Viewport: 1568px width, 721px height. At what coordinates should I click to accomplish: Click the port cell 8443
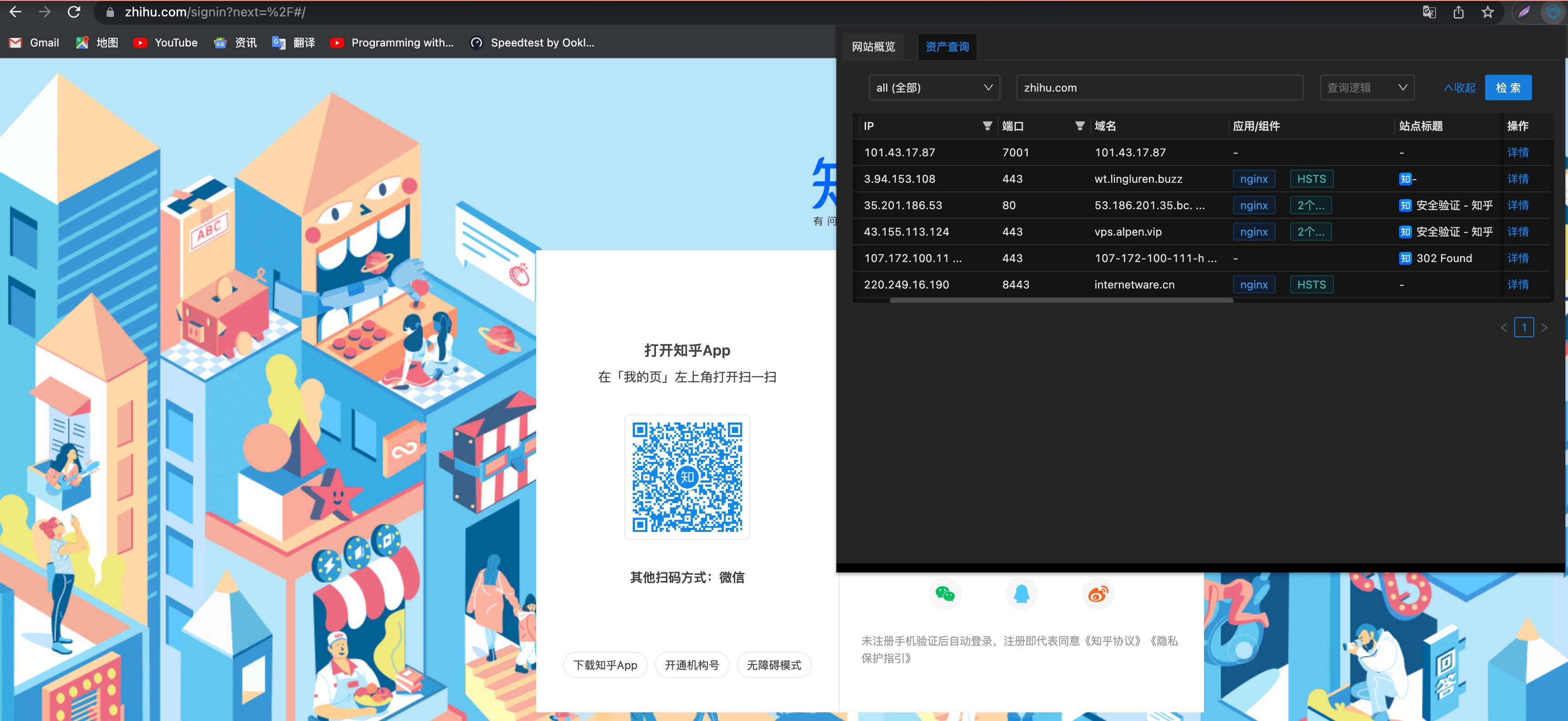[1015, 284]
